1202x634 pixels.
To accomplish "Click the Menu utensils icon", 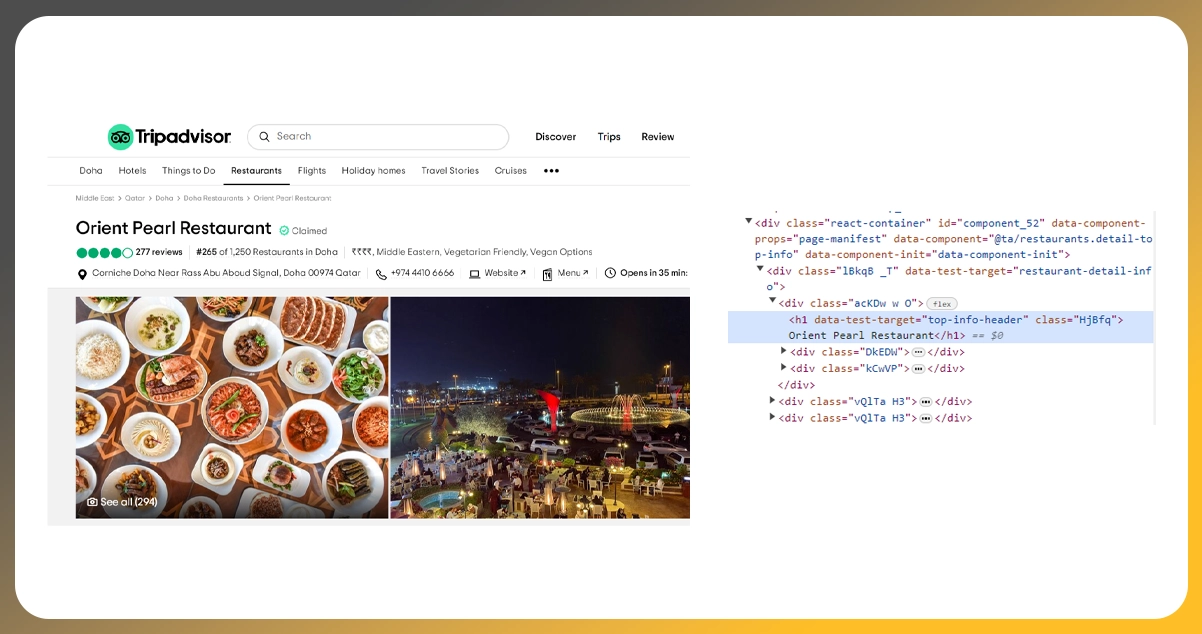I will [547, 274].
